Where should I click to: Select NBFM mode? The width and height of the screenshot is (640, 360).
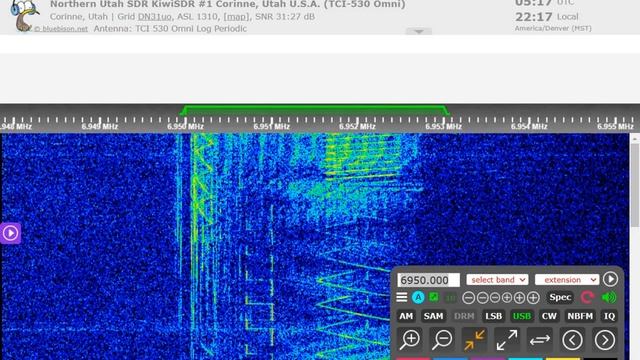click(580, 316)
